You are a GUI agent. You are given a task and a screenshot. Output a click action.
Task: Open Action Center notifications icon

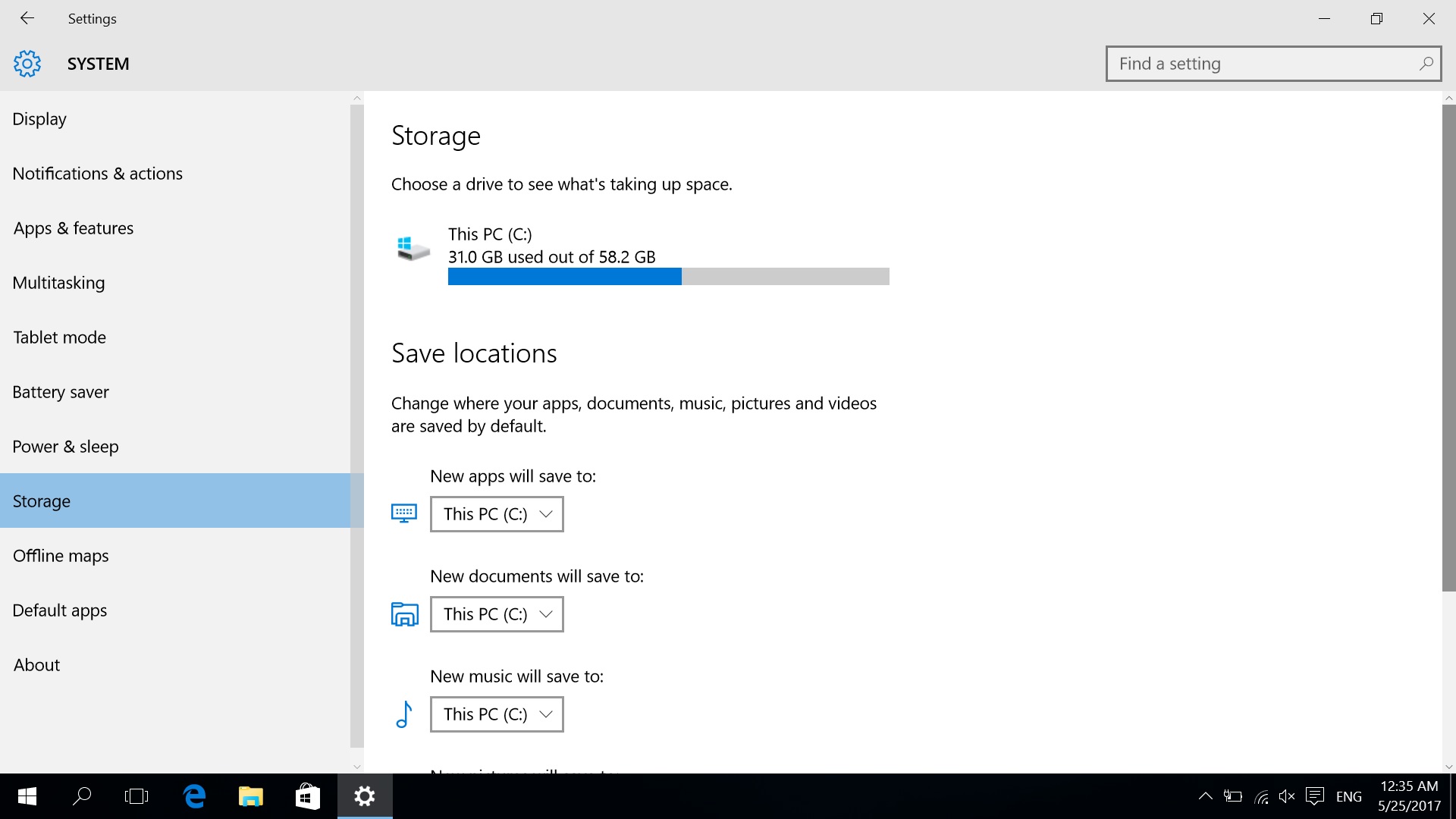(x=1315, y=796)
